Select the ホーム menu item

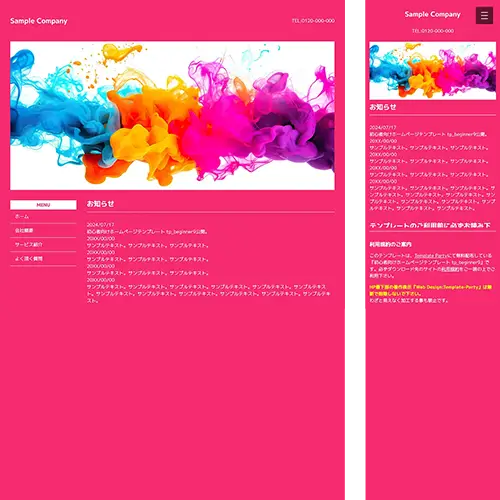click(x=43, y=217)
